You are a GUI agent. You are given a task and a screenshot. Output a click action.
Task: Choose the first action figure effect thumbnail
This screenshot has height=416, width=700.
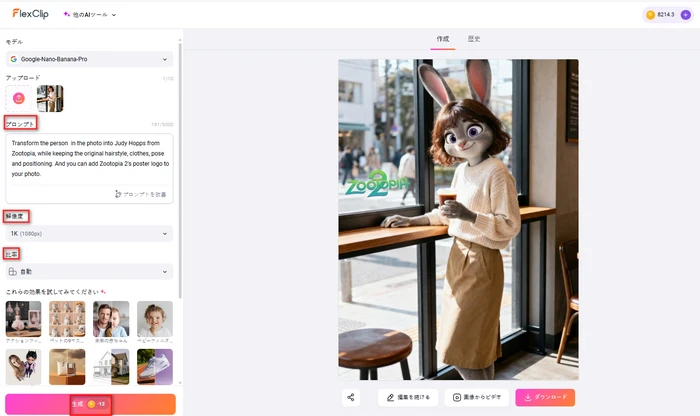click(23, 318)
